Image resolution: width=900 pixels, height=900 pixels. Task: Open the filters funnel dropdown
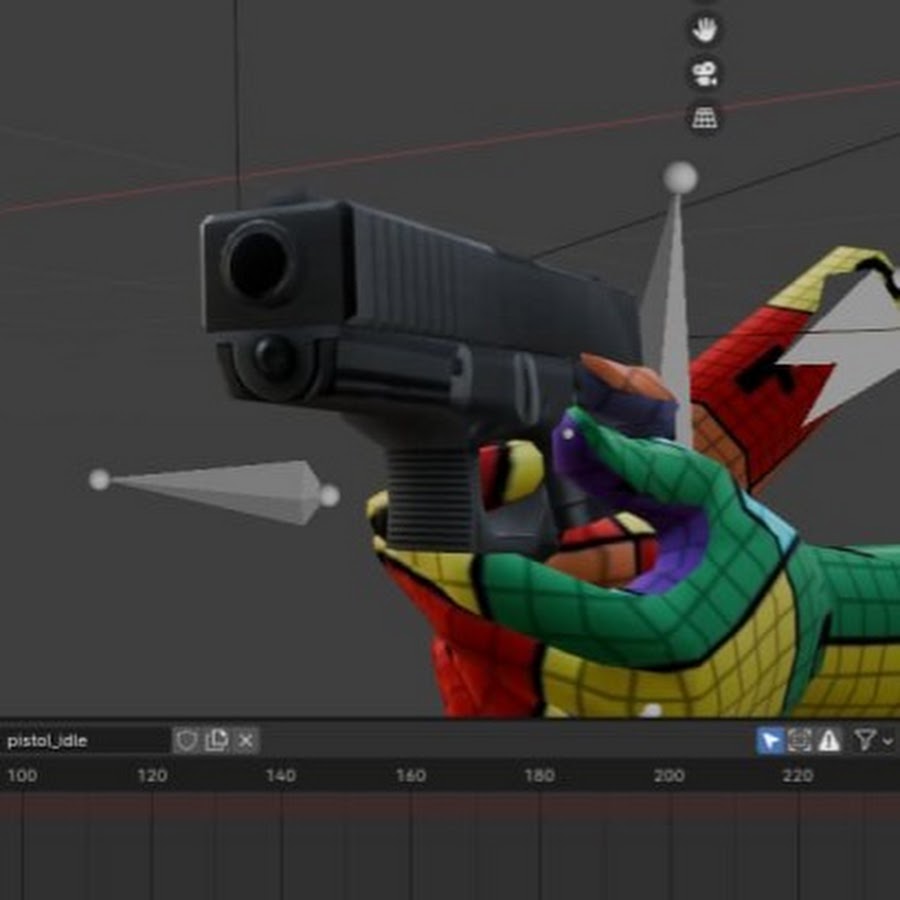click(873, 740)
